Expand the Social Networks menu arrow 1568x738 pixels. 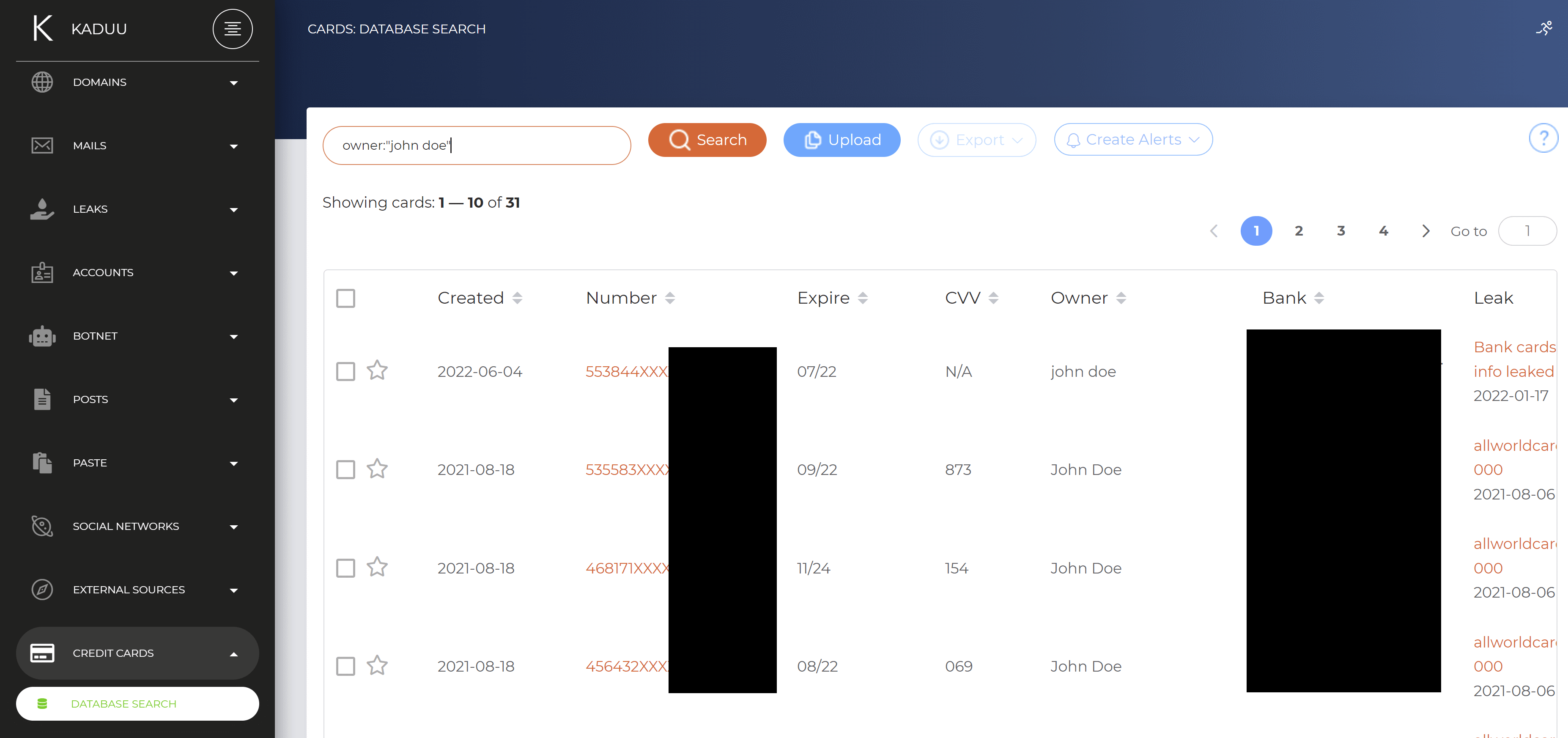[x=234, y=527]
